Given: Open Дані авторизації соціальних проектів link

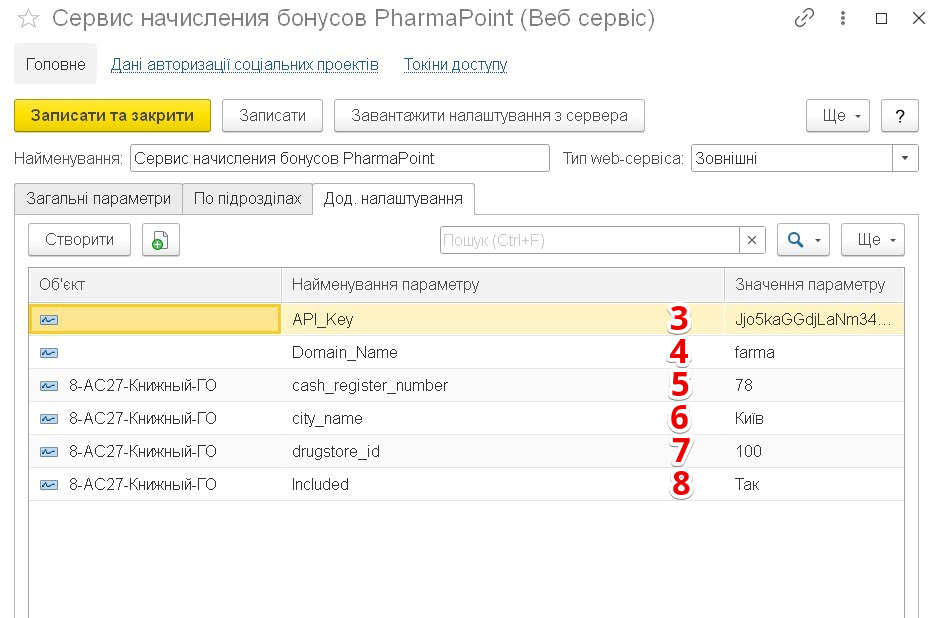Looking at the screenshot, I should (x=244, y=65).
